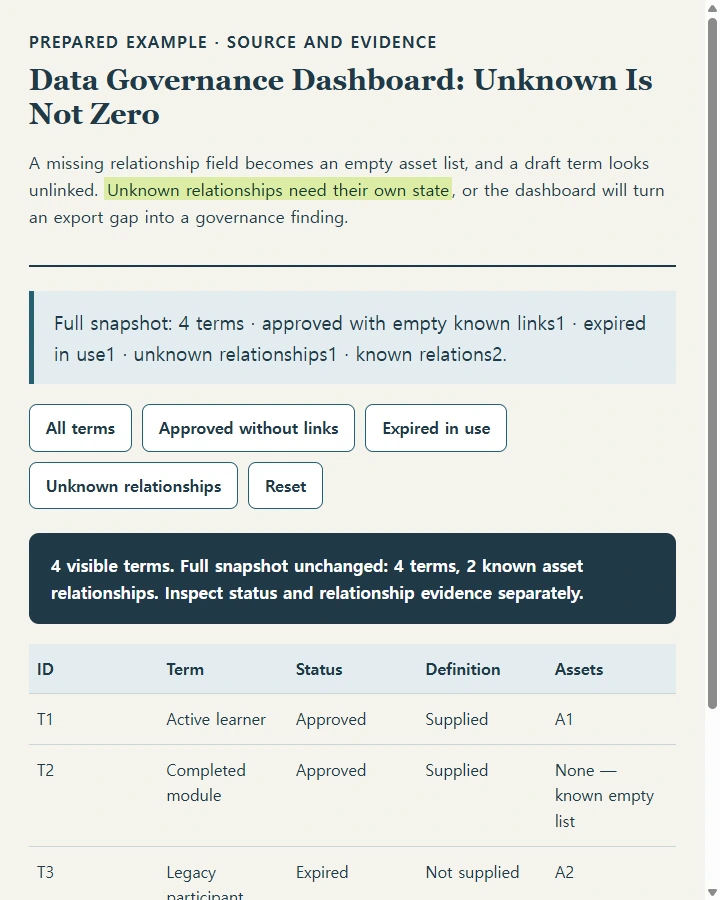Screen dimensions: 720x900
Task: Click the Data Governance Dashboard heading
Action: [x=340, y=96]
